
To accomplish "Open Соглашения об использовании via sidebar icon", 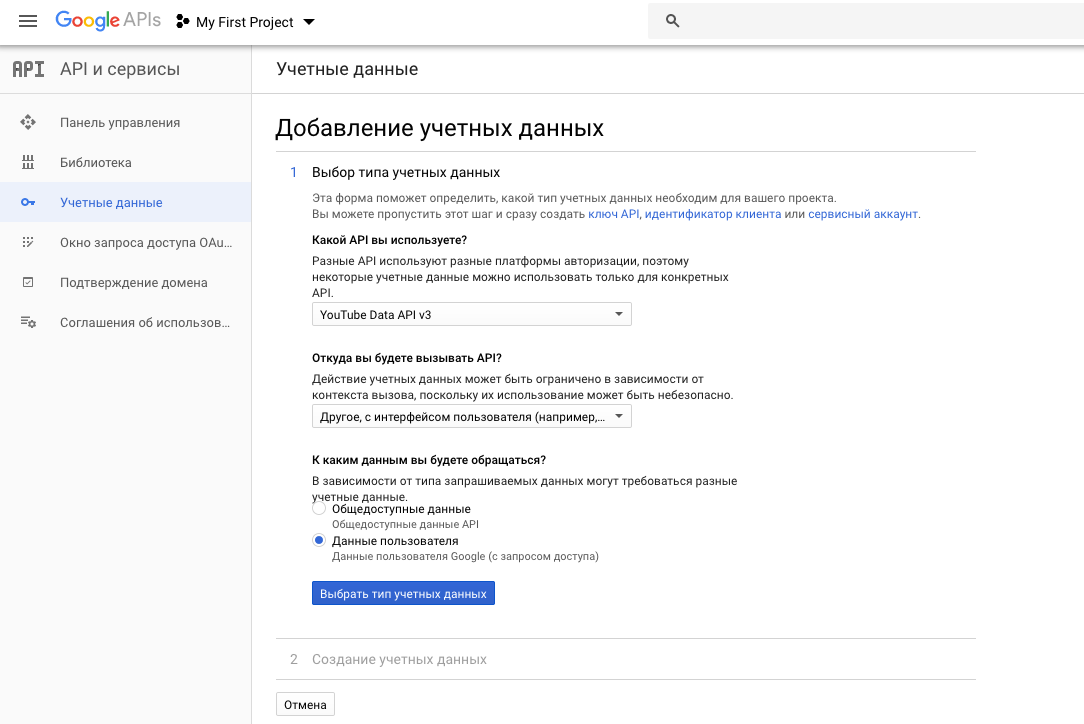I will coord(27,322).
